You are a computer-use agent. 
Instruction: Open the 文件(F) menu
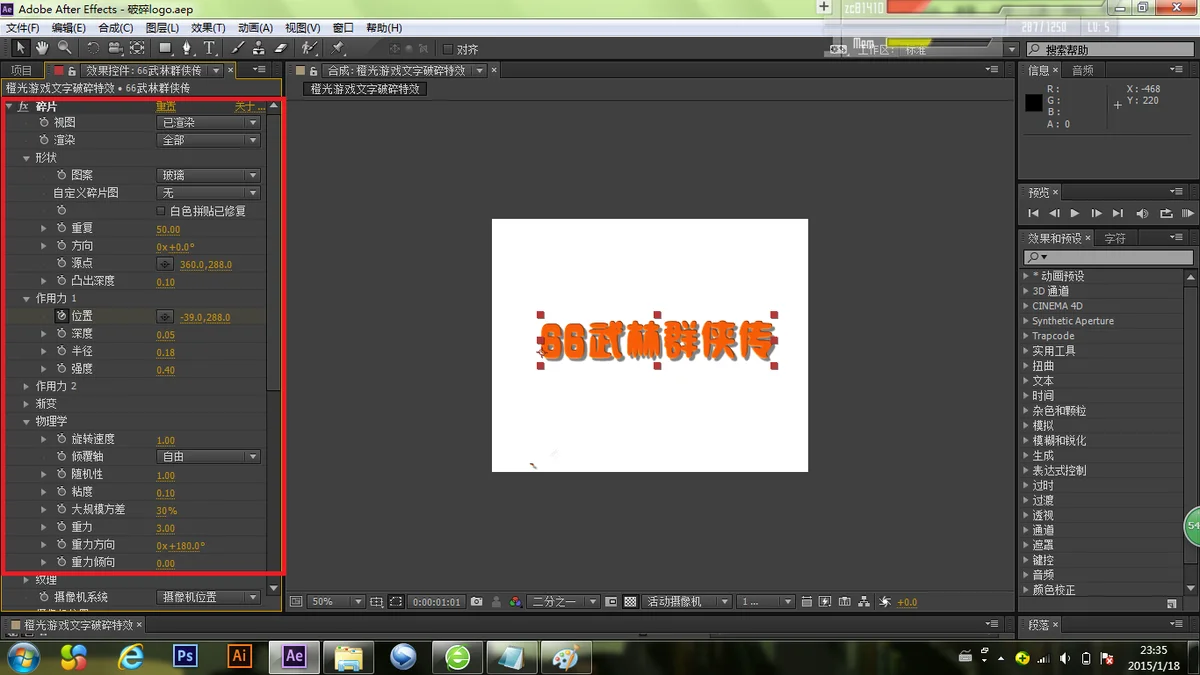click(23, 28)
